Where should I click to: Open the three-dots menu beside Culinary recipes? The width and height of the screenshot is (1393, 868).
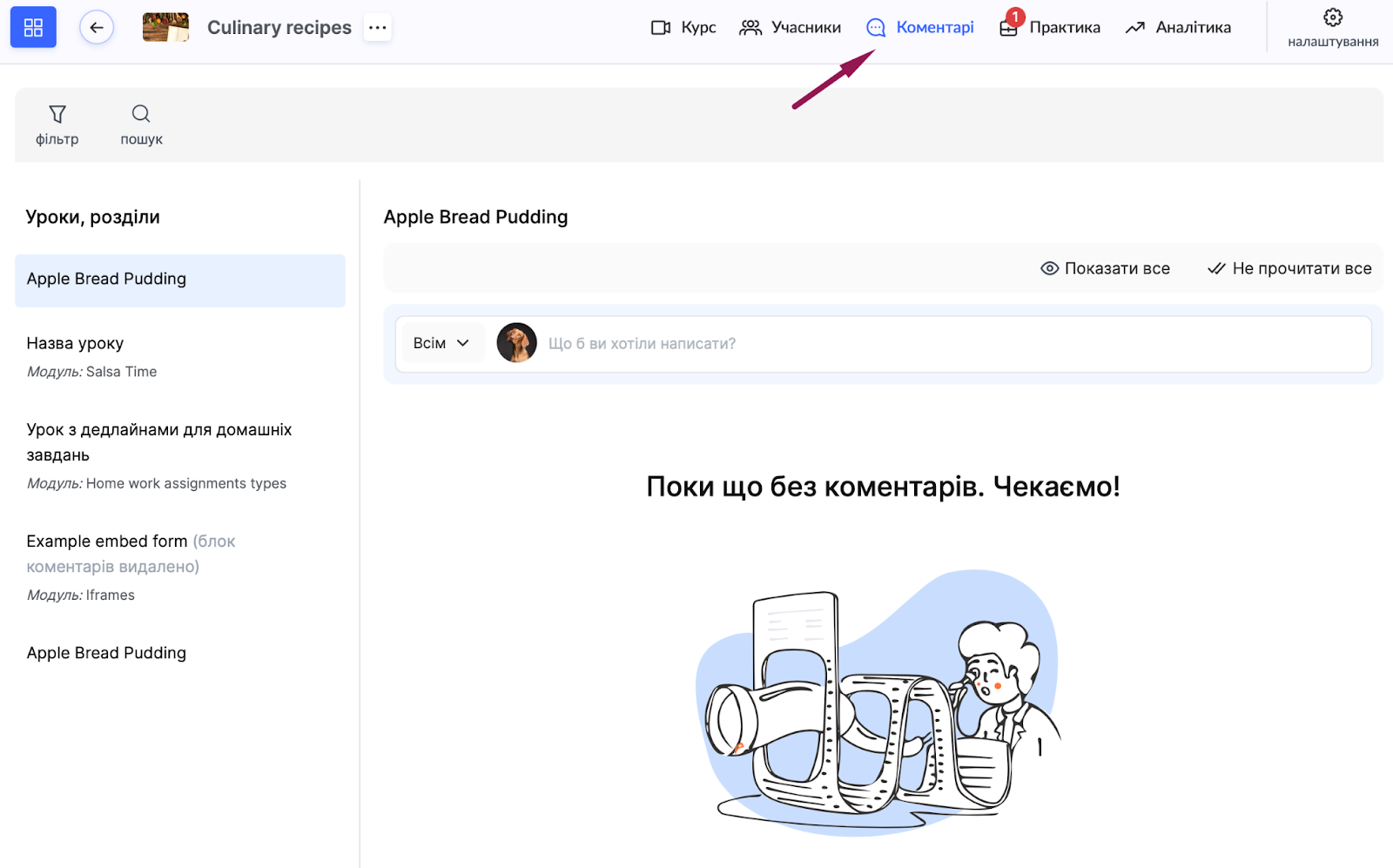click(x=377, y=27)
